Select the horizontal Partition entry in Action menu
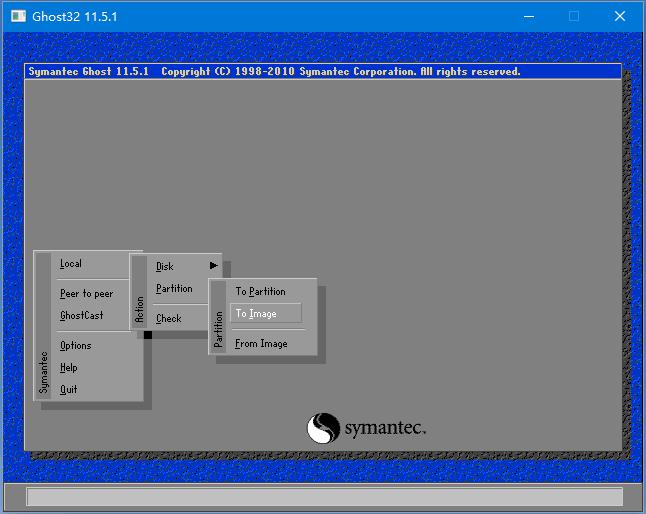This screenshot has height=514, width=646. point(174,289)
